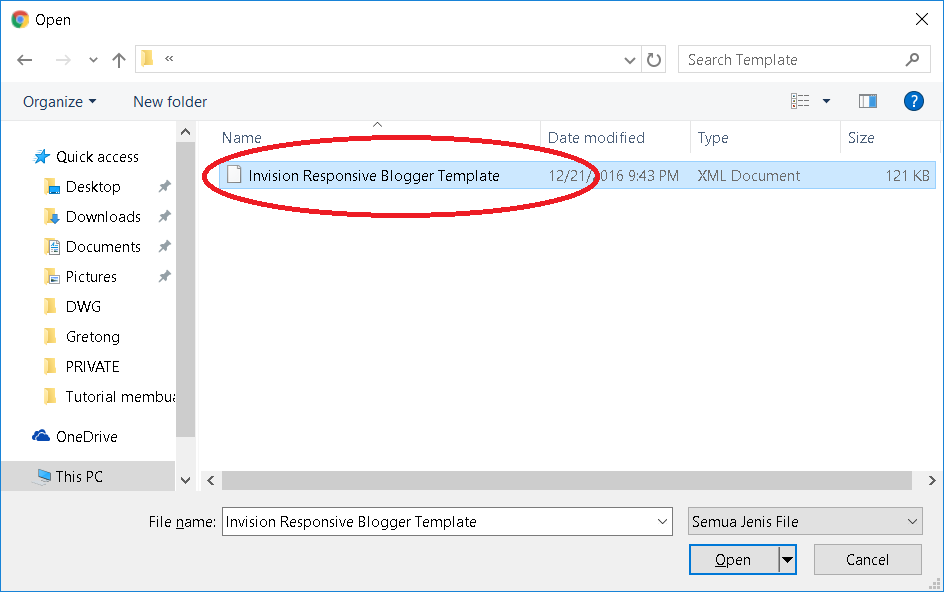Viewport: 944px width, 598px height.
Task: Sort by Type column header
Action: click(x=713, y=138)
